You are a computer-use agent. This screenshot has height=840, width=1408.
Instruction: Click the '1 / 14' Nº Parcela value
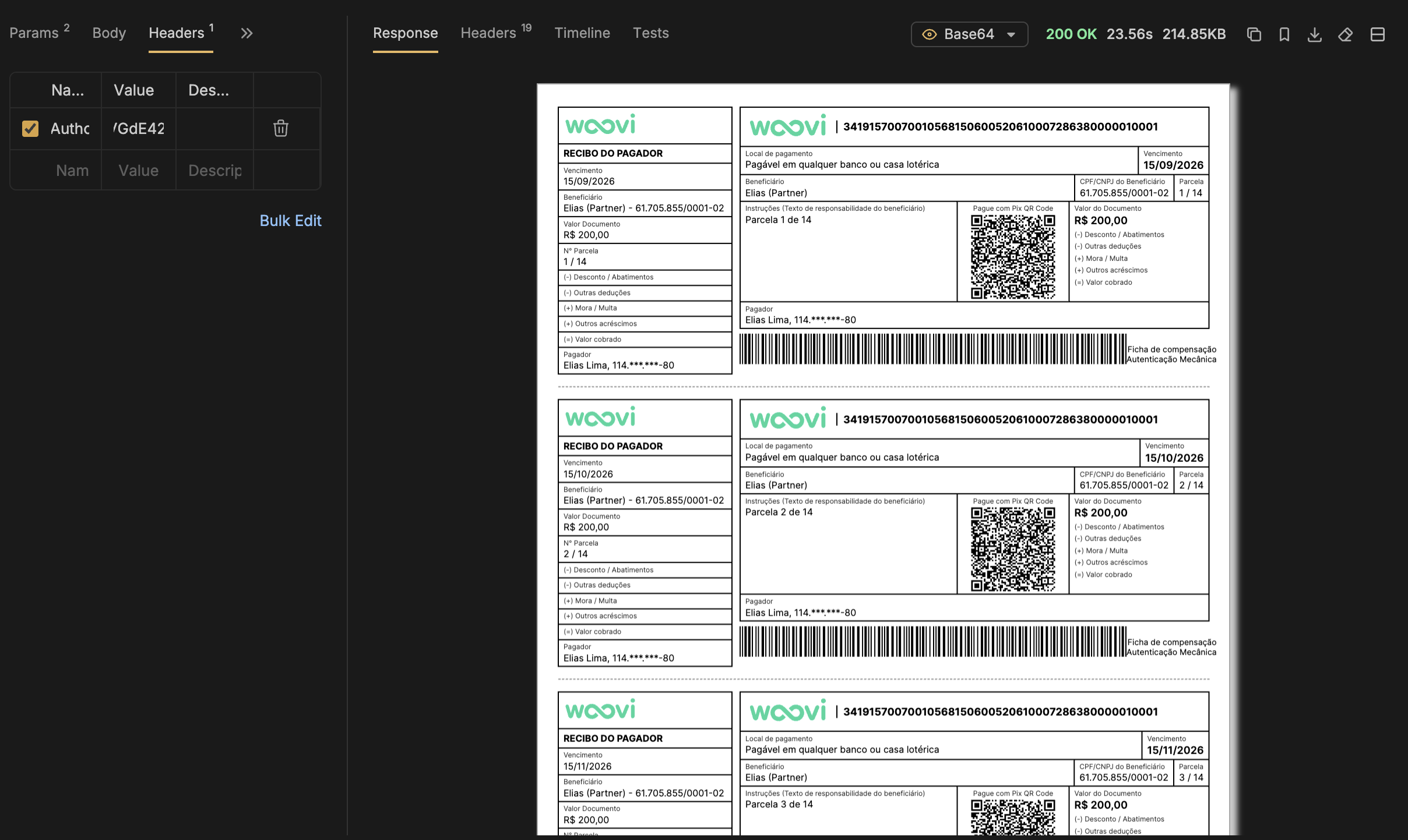(575, 262)
